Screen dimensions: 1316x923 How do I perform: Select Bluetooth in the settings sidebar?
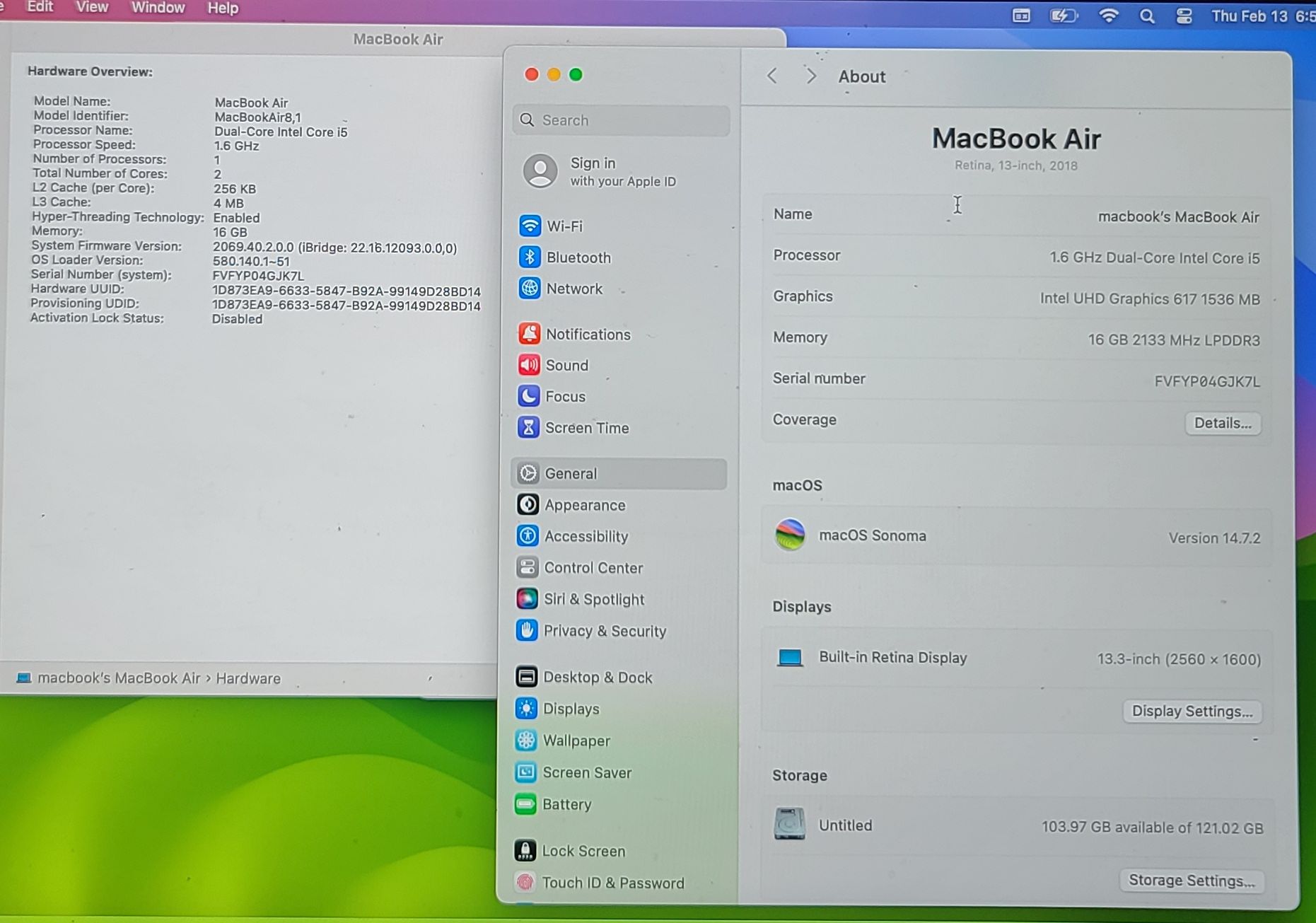click(578, 257)
